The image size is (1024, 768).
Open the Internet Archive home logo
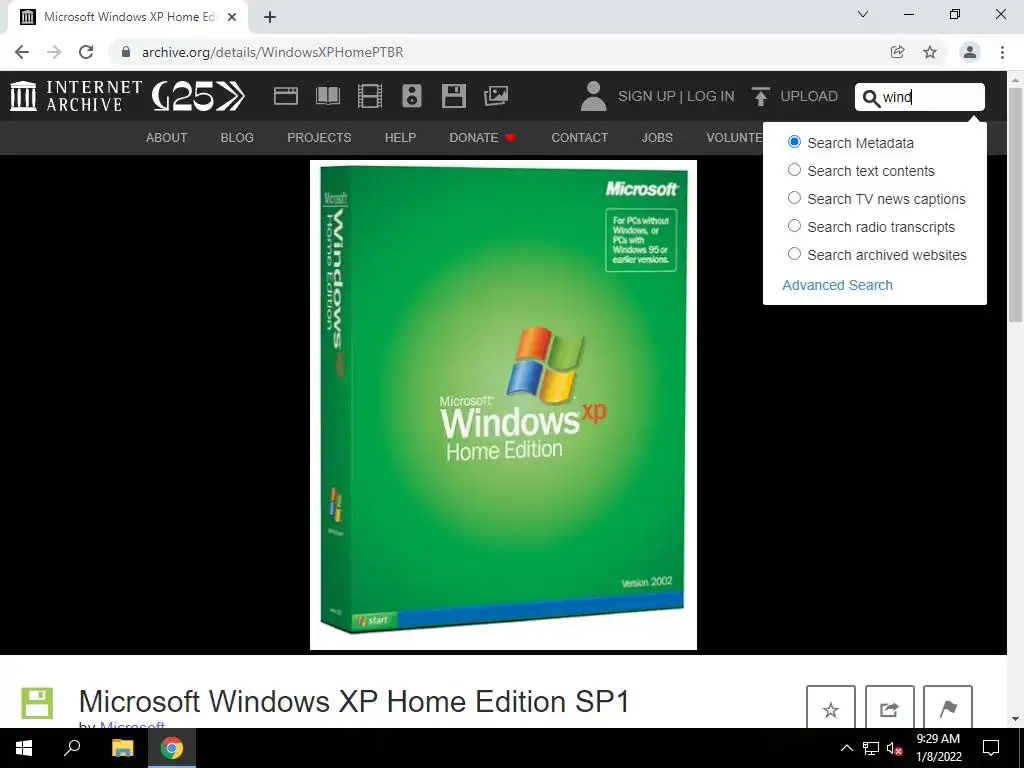(76, 96)
